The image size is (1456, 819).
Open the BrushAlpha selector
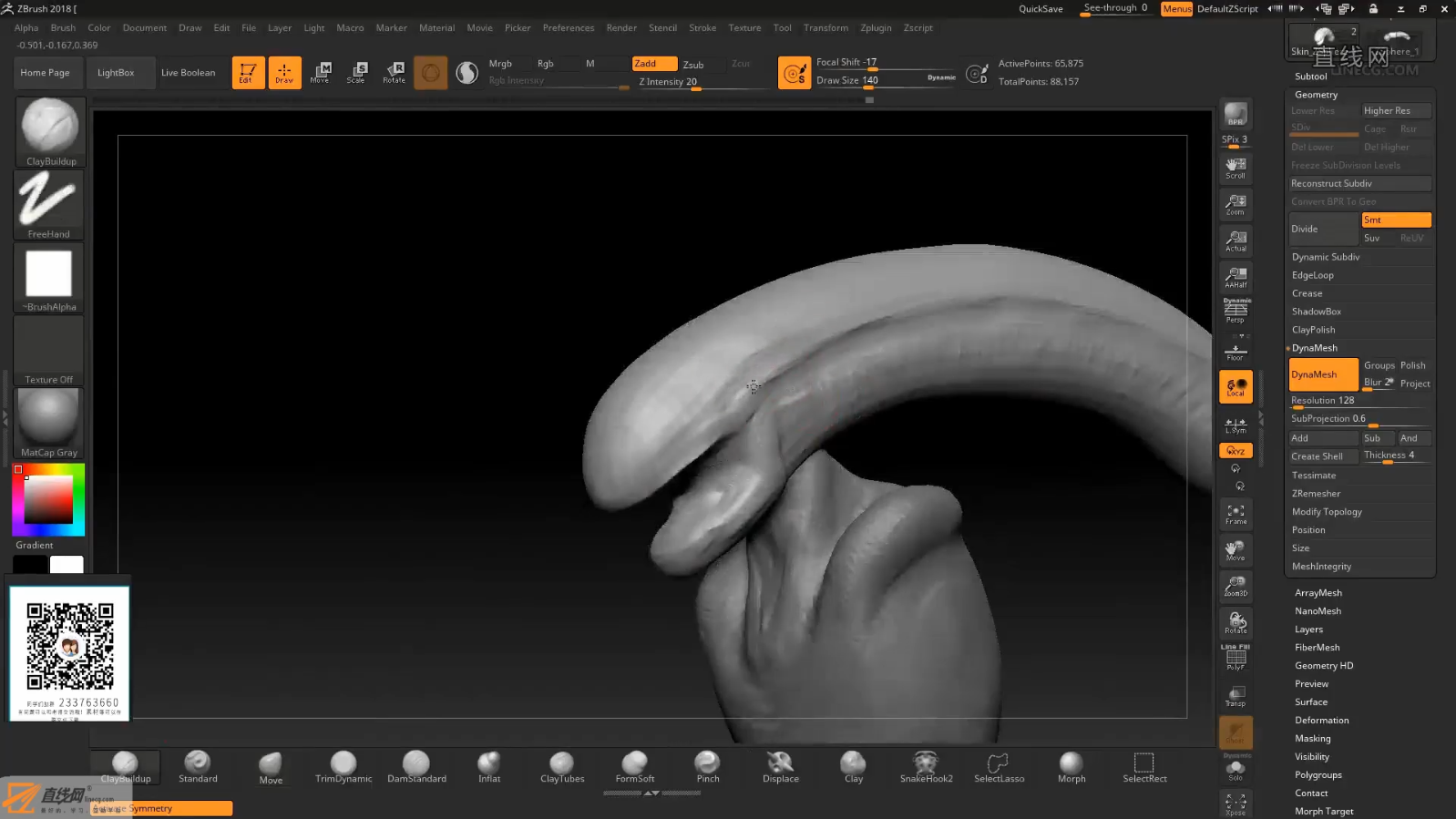tap(49, 278)
